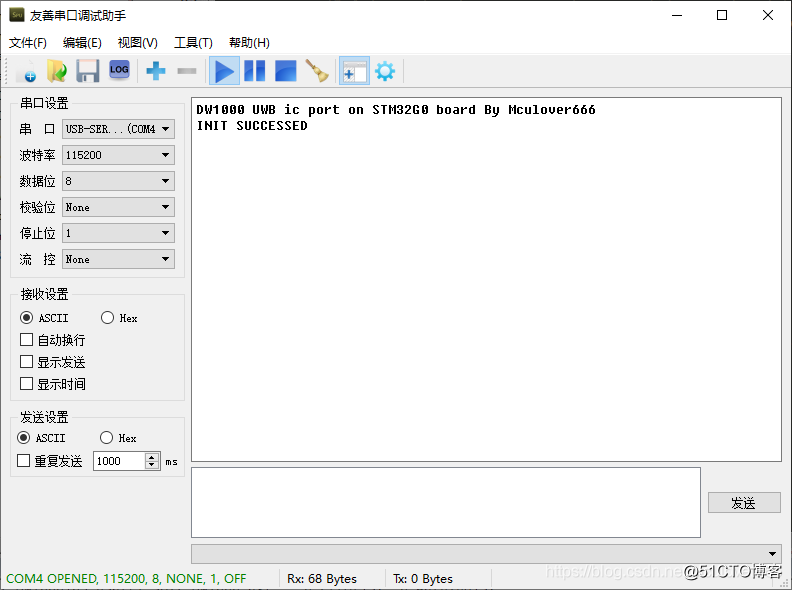Click the app icon in title bar
The height and width of the screenshot is (590, 792).
tap(17, 15)
